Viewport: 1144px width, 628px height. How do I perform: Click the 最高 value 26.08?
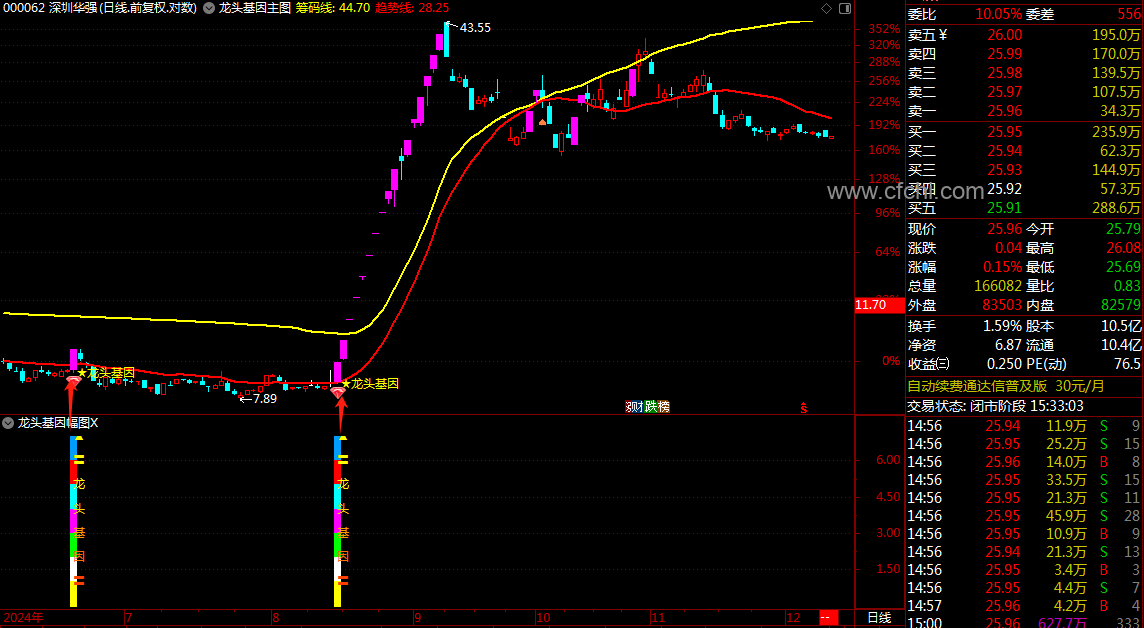tap(1124, 248)
